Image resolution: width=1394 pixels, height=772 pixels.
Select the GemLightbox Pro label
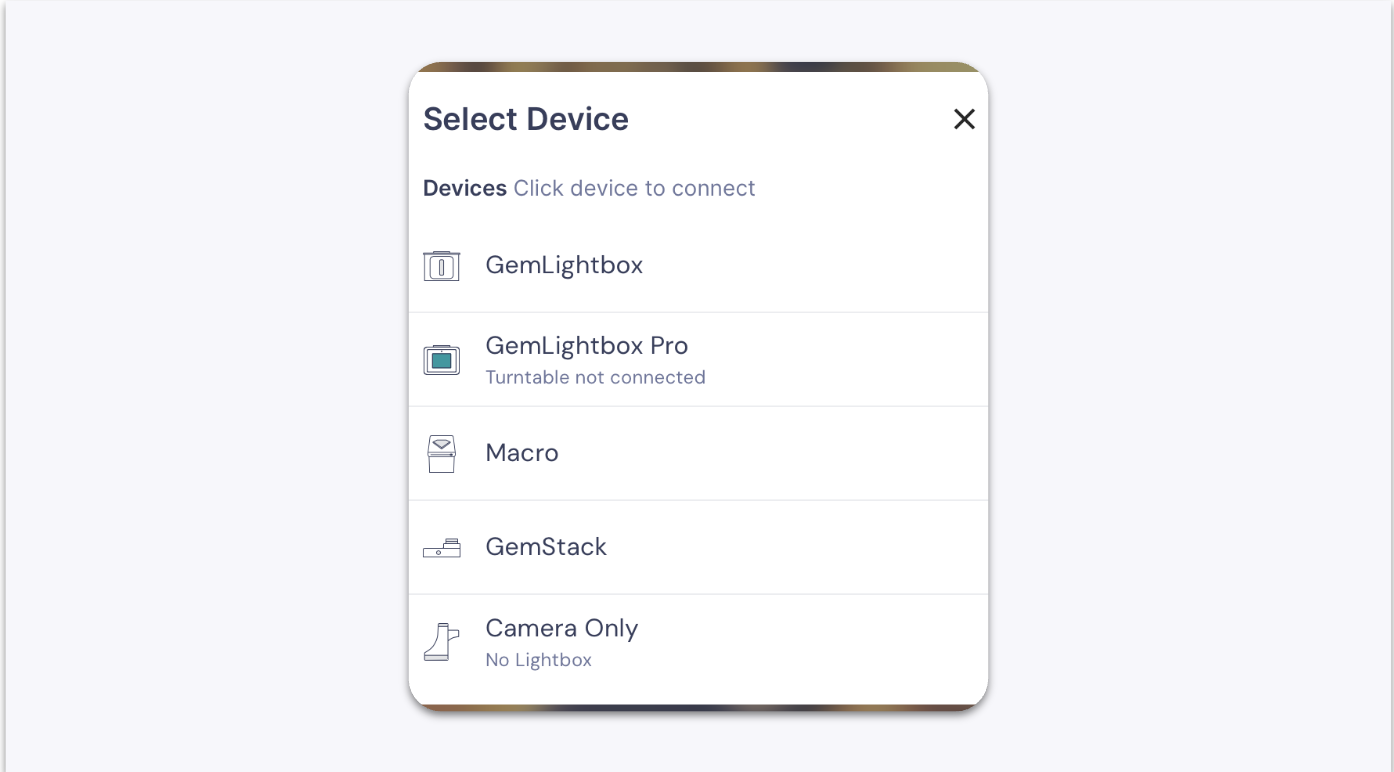click(587, 346)
